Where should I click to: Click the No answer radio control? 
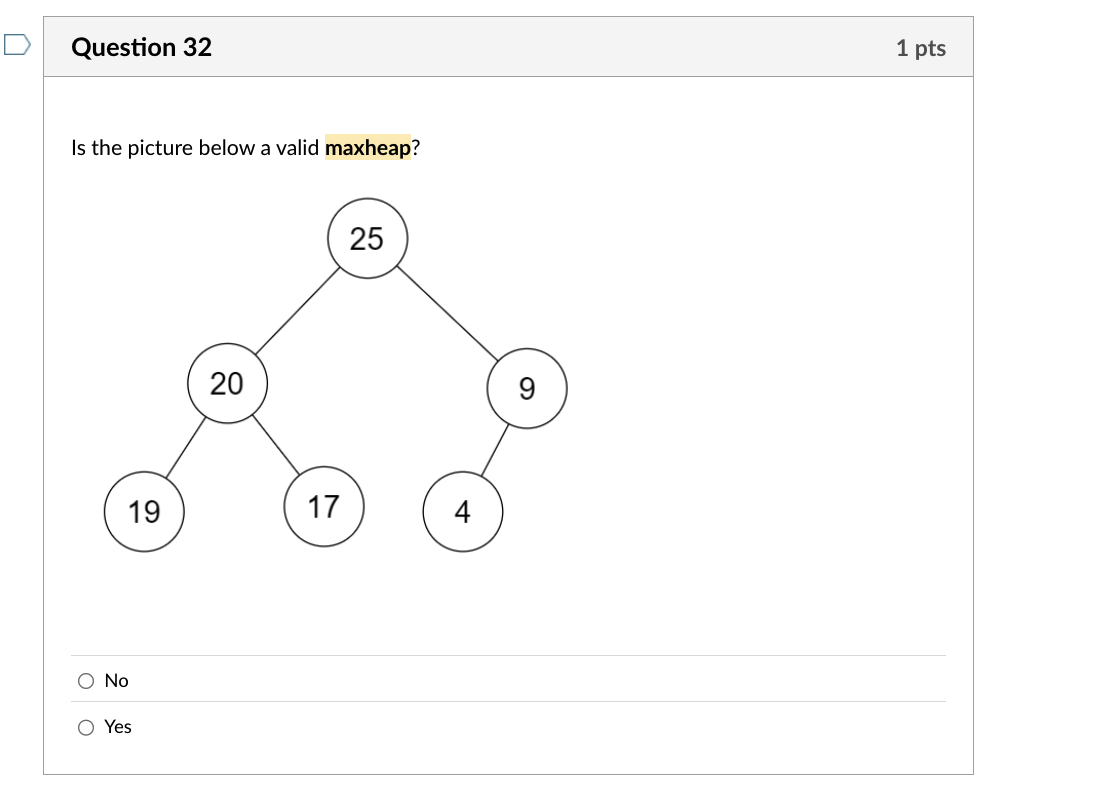pyautogui.click(x=85, y=680)
